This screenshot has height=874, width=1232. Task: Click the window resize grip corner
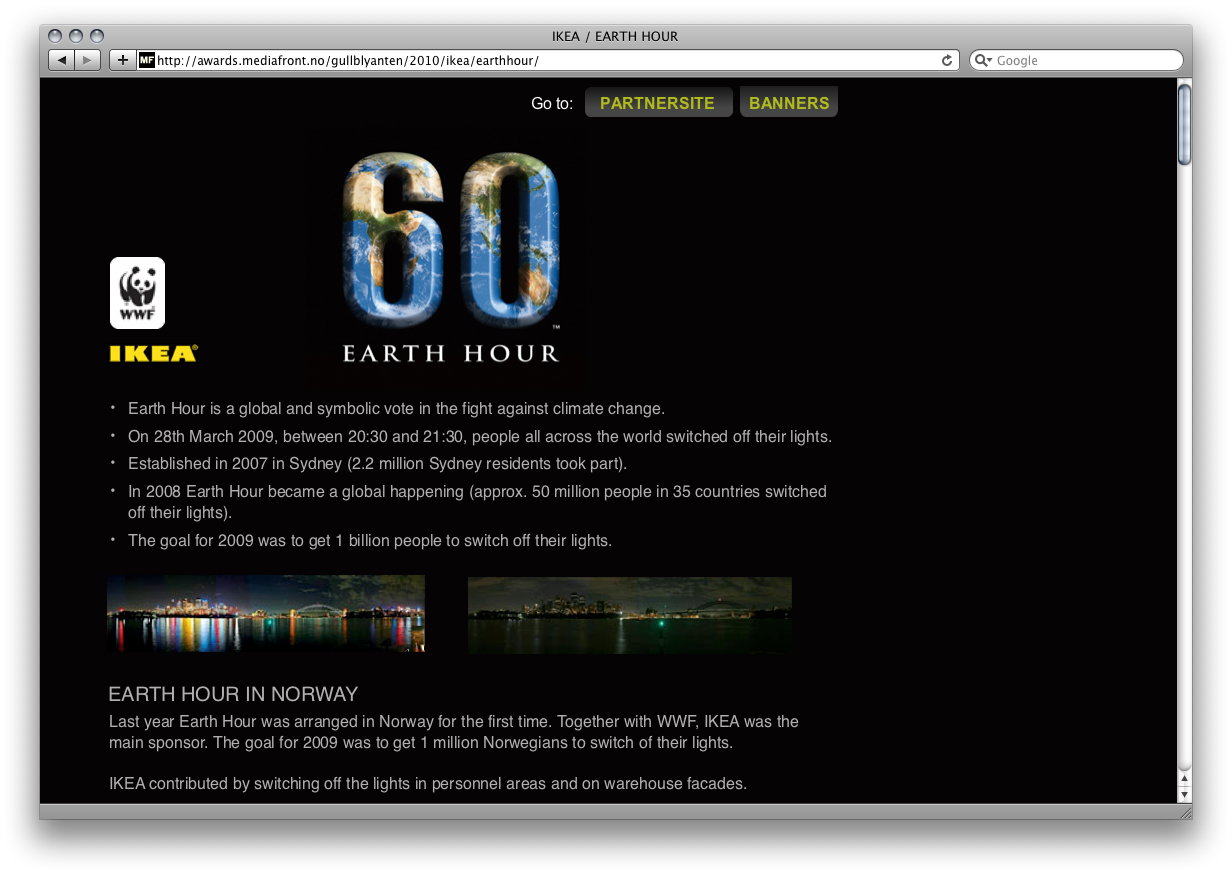pos(1185,812)
